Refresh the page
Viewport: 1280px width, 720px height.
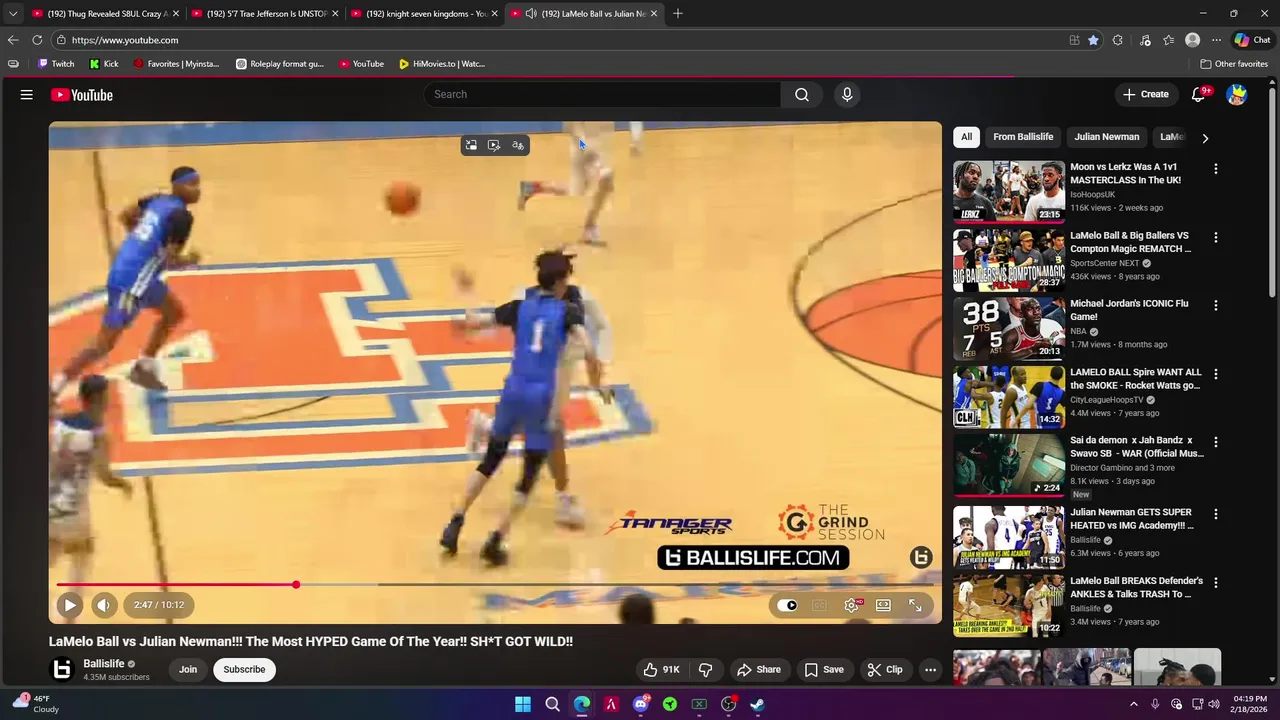point(37,40)
